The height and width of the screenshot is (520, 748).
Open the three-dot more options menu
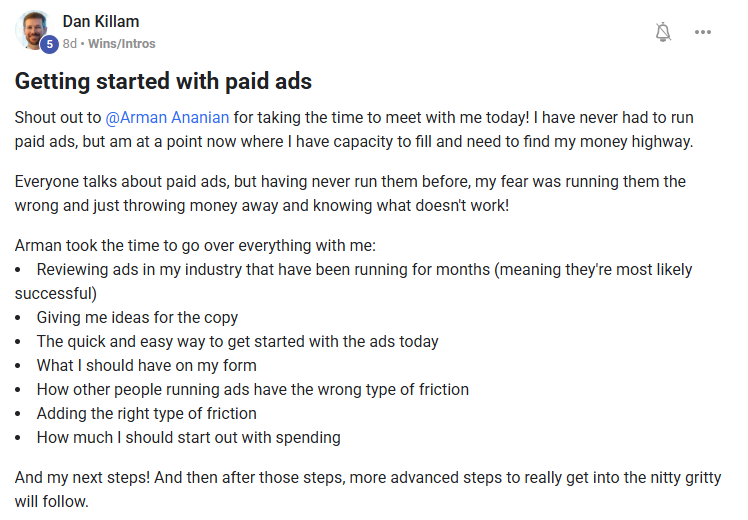coord(703,32)
